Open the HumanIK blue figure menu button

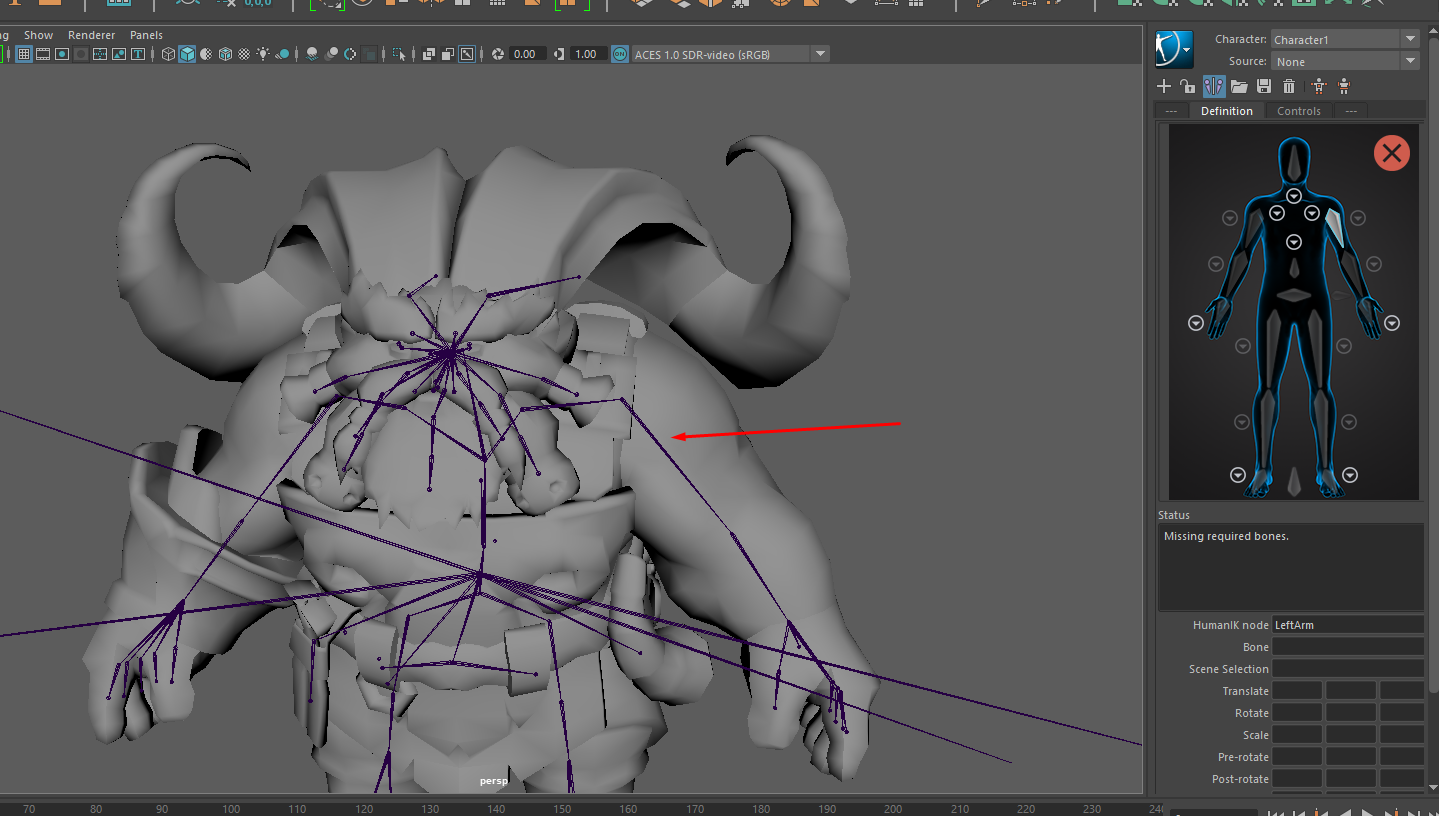tap(1173, 49)
